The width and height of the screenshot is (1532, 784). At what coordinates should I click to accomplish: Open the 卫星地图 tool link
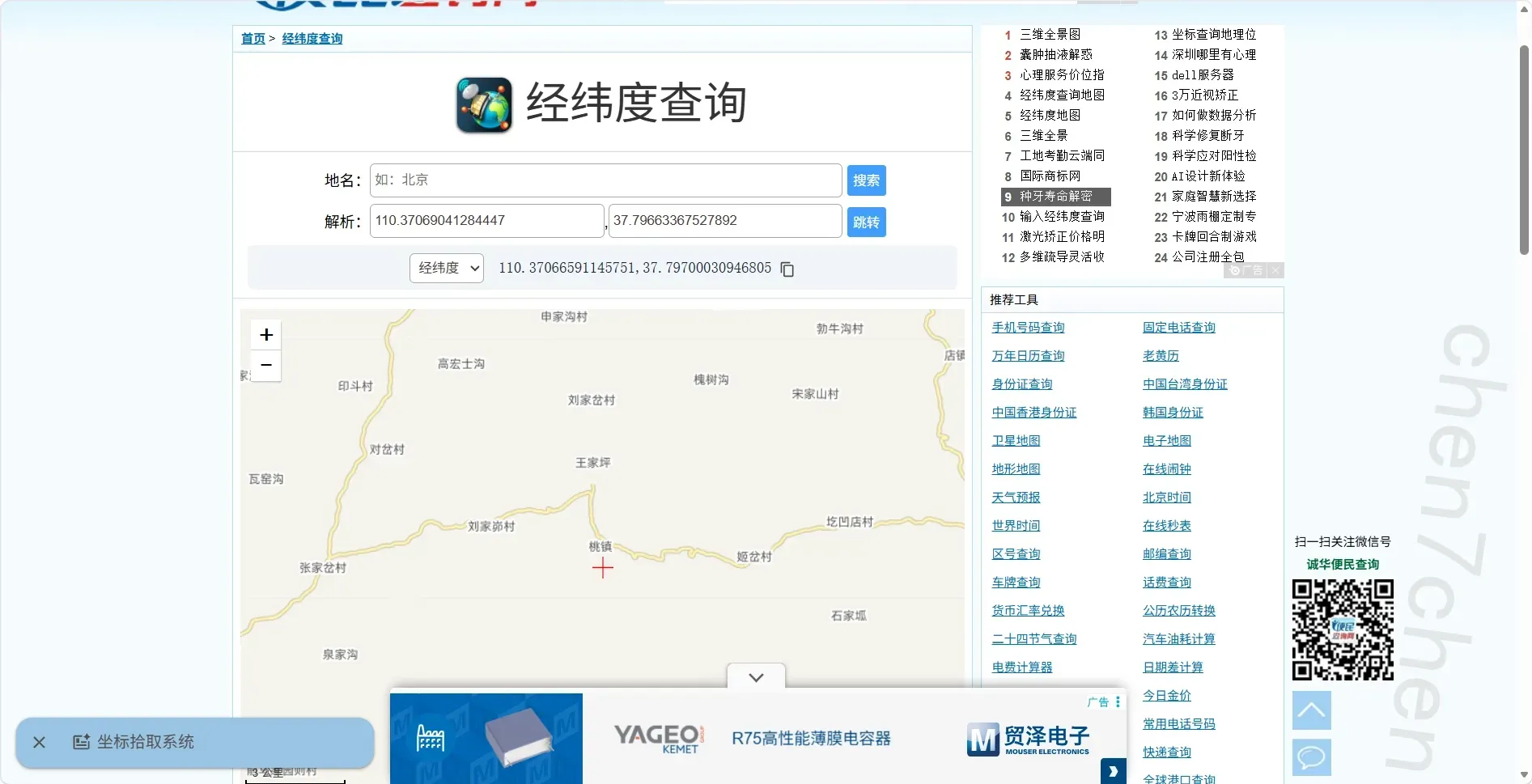point(1016,441)
